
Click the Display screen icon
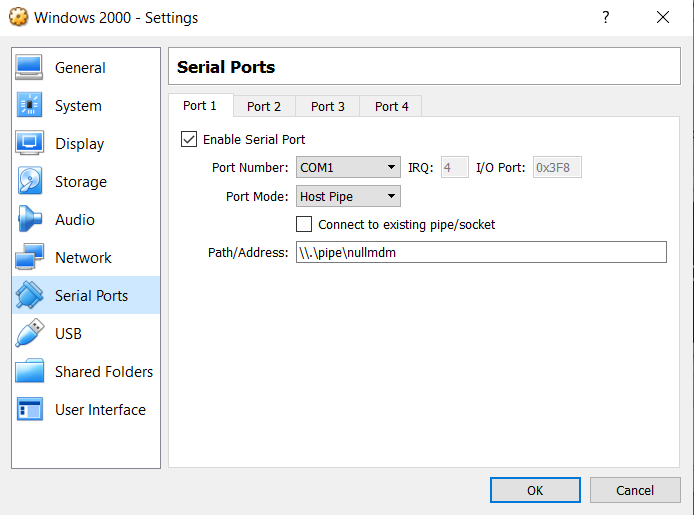(29, 143)
